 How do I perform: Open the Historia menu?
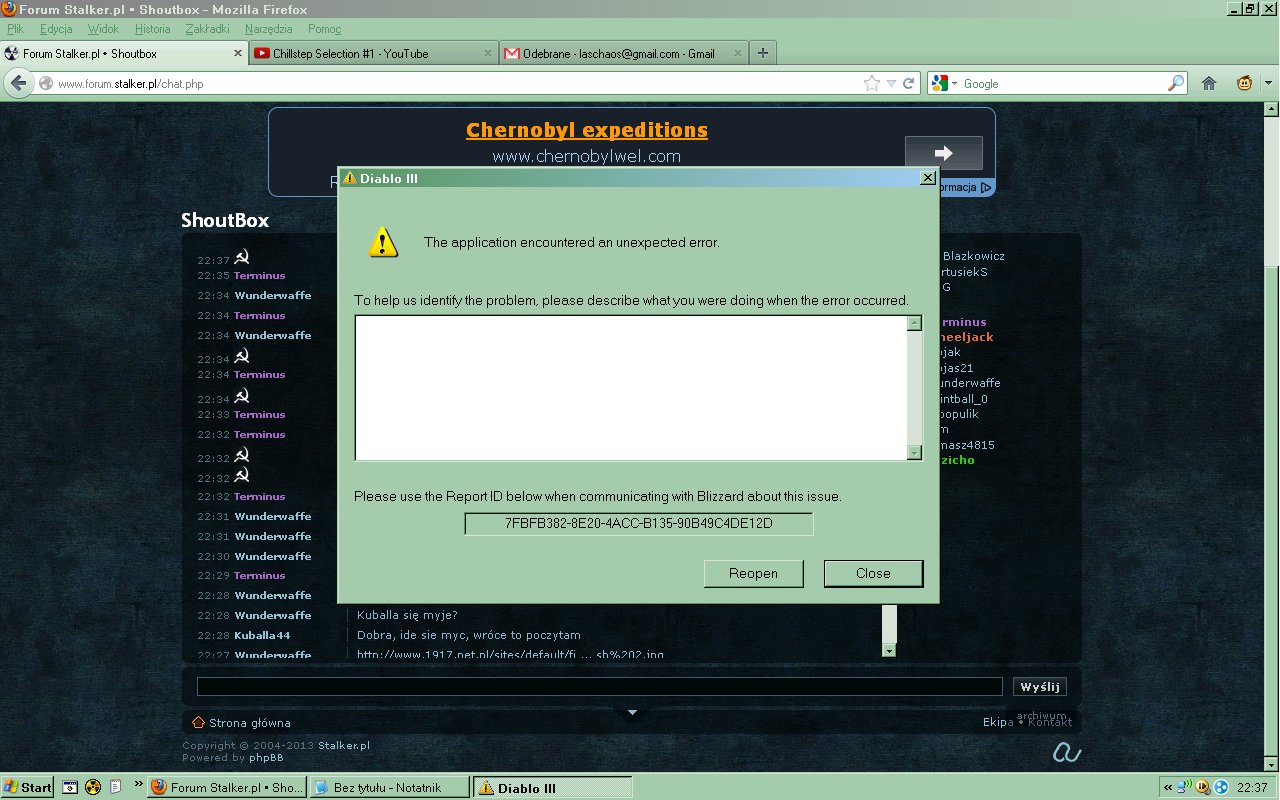(x=152, y=29)
